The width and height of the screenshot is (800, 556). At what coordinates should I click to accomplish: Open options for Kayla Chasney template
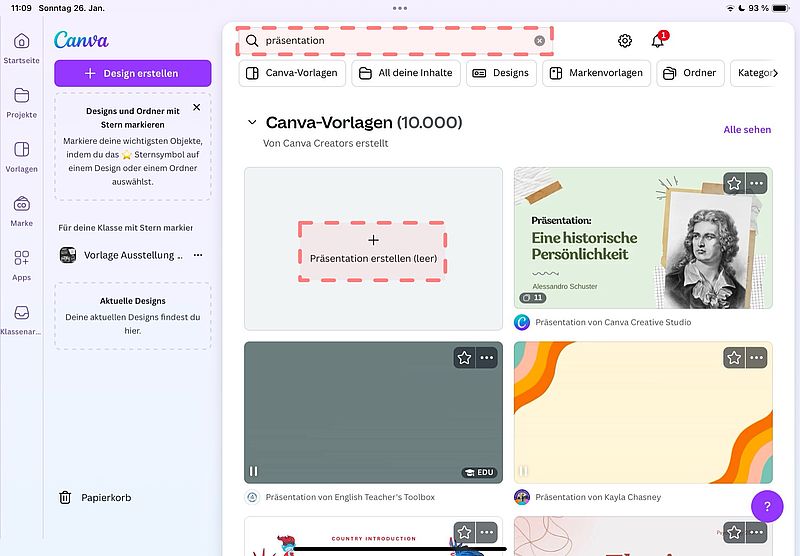[757, 358]
